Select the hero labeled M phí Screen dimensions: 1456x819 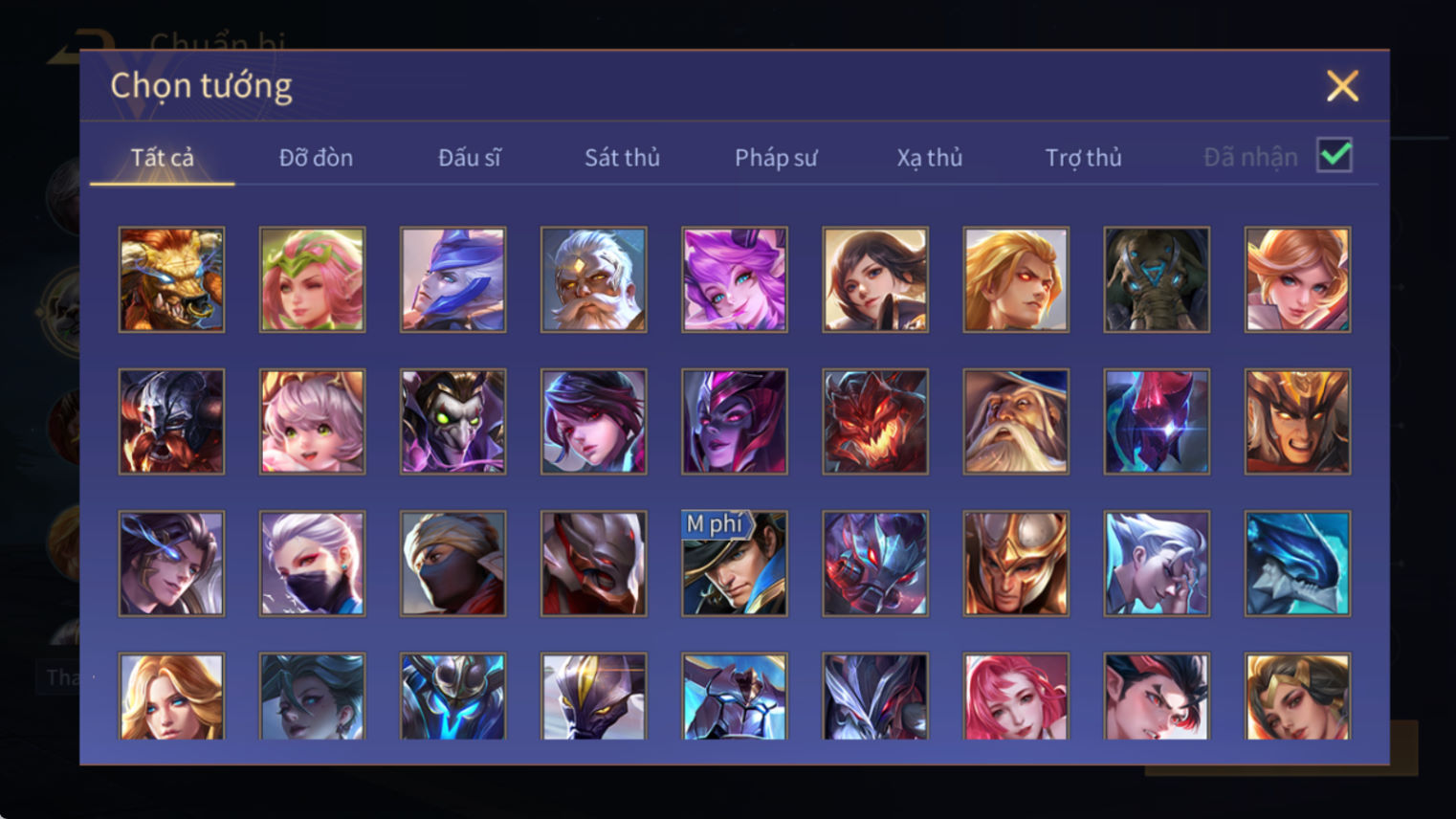coord(734,564)
